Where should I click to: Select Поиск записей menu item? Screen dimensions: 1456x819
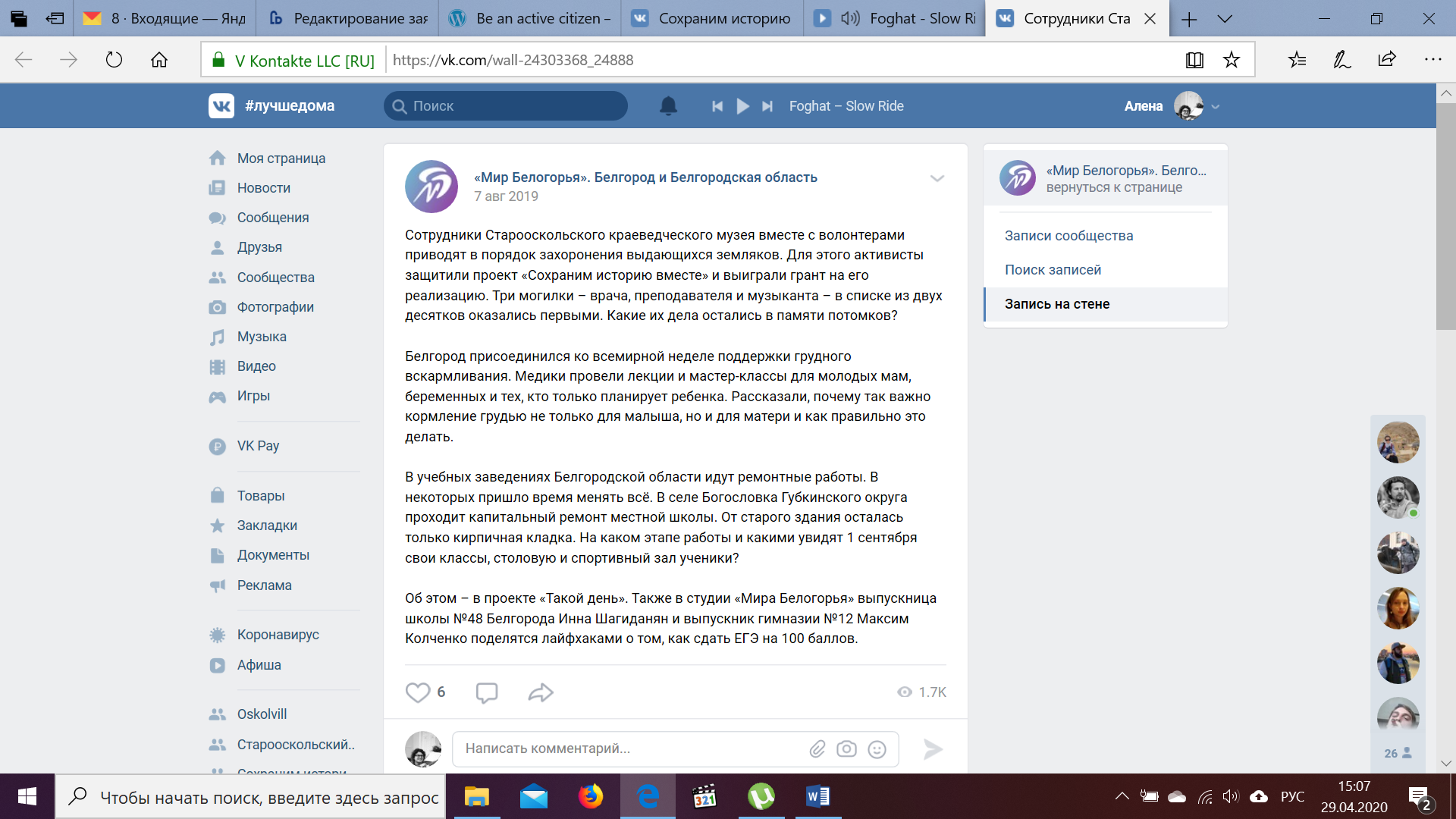[1053, 270]
